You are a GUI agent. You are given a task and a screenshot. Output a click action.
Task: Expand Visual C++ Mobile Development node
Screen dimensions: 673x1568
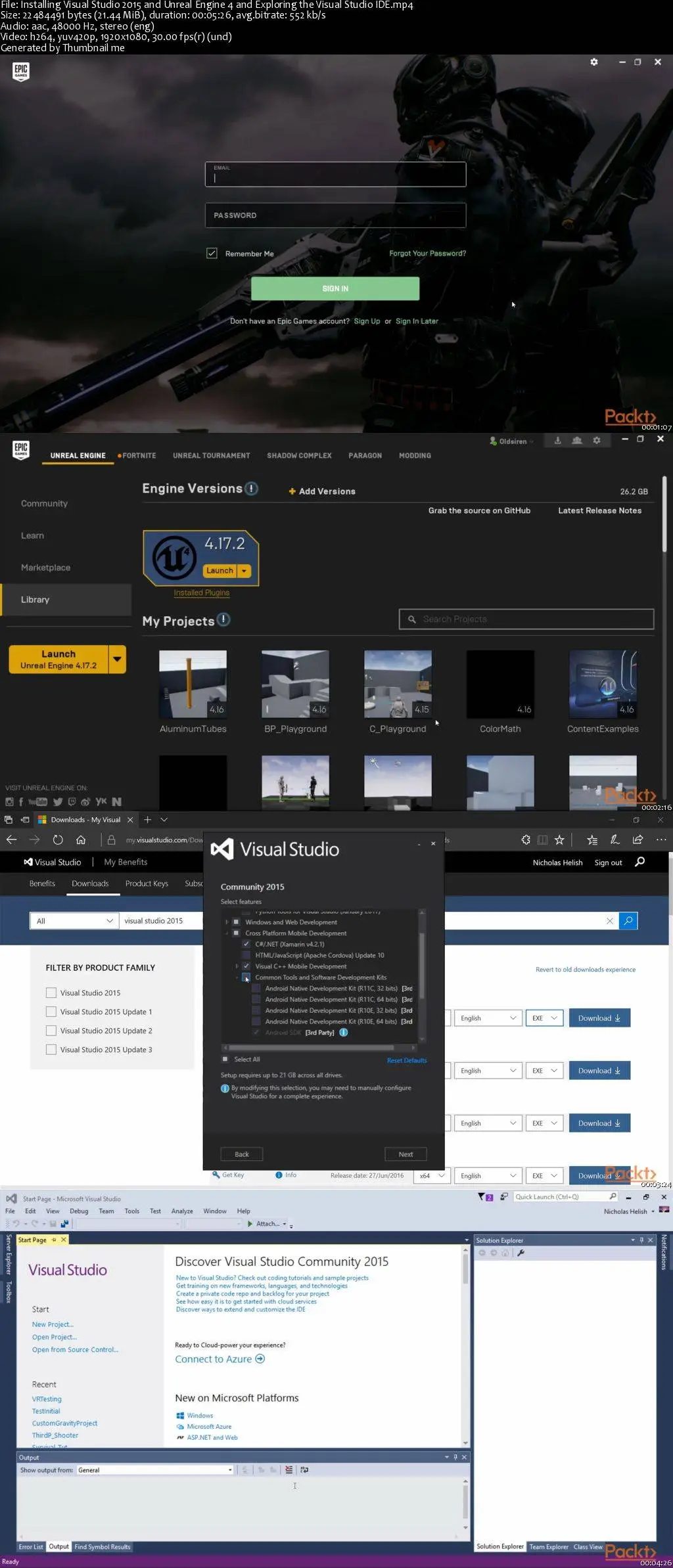(x=237, y=966)
